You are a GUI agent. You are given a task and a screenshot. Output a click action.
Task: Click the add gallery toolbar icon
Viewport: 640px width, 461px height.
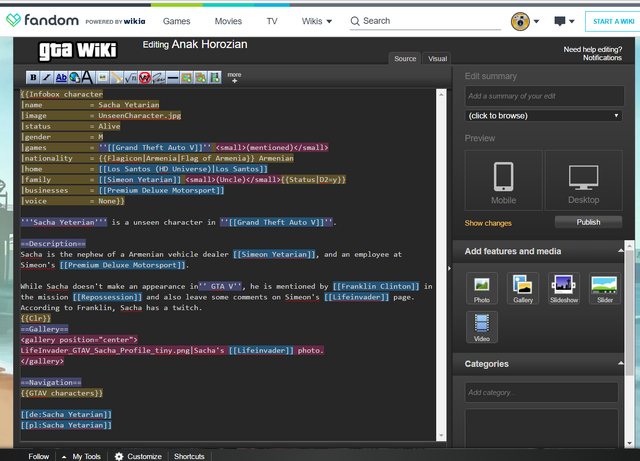coord(200,78)
